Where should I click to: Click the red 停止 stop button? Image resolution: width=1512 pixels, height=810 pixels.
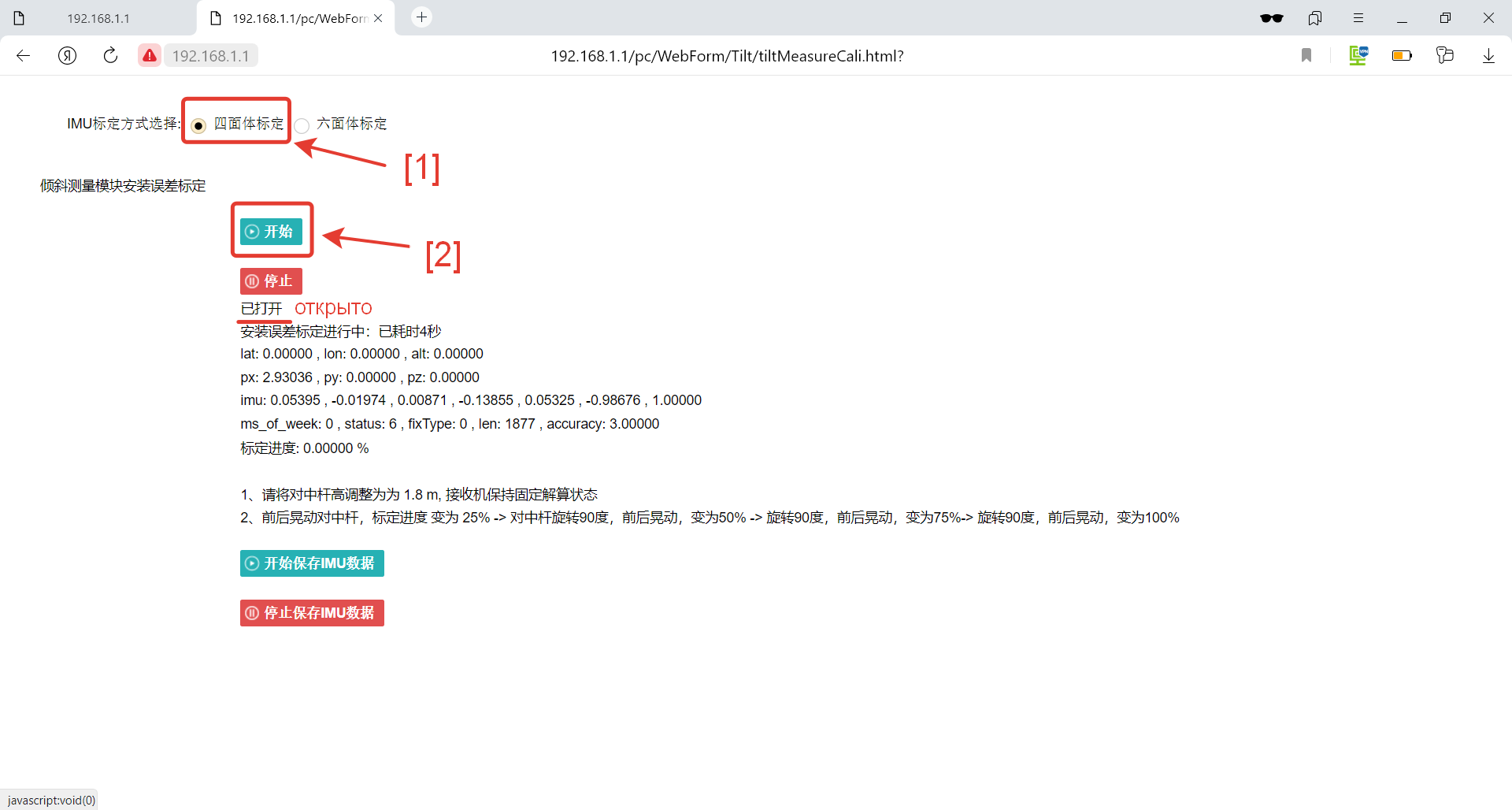[271, 281]
